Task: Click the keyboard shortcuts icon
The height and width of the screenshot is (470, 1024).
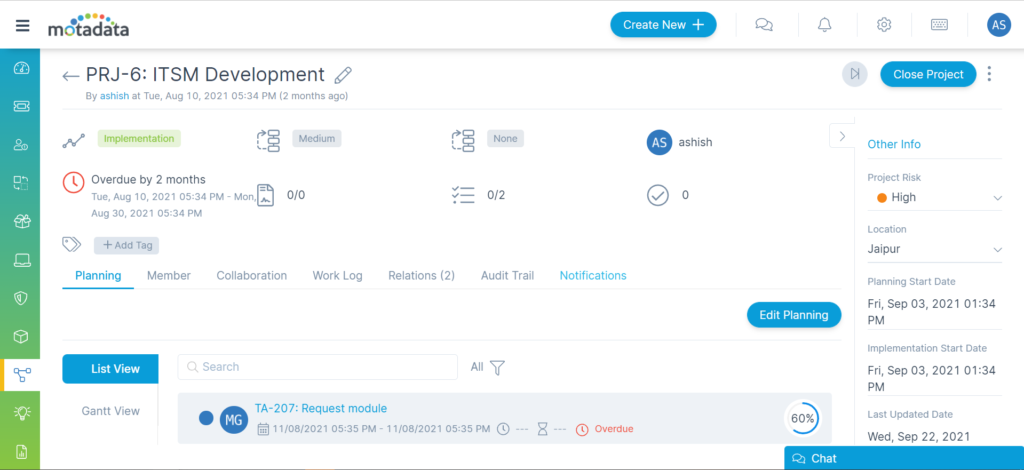Action: [939, 25]
